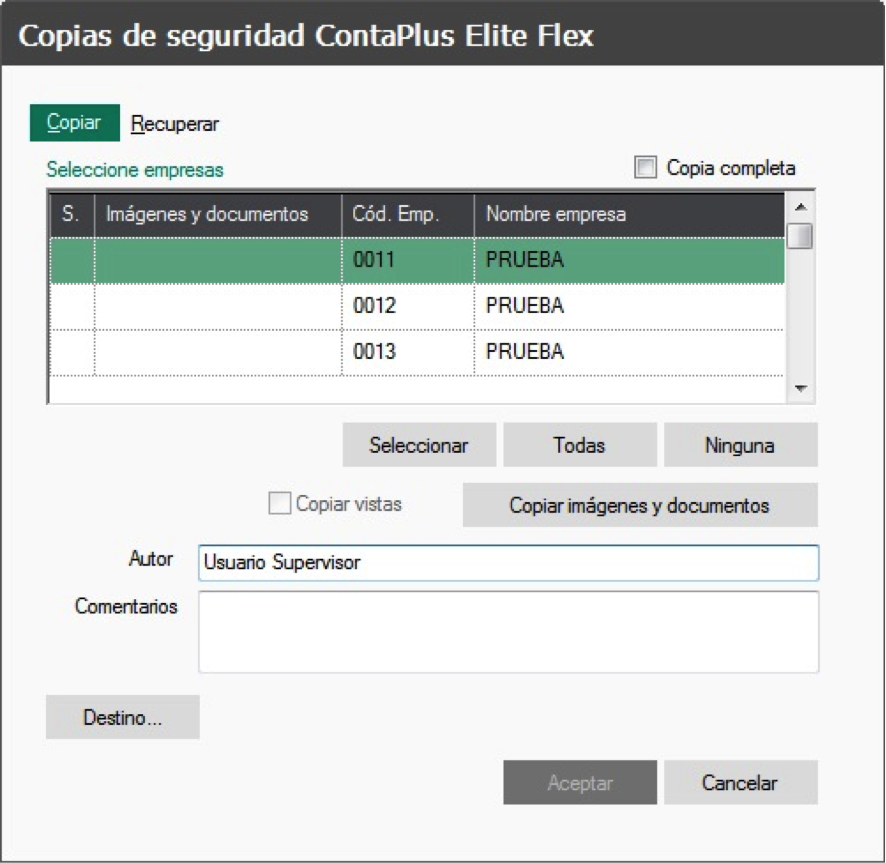The height and width of the screenshot is (863, 886).
Task: Click the S. column header
Action: (72, 214)
